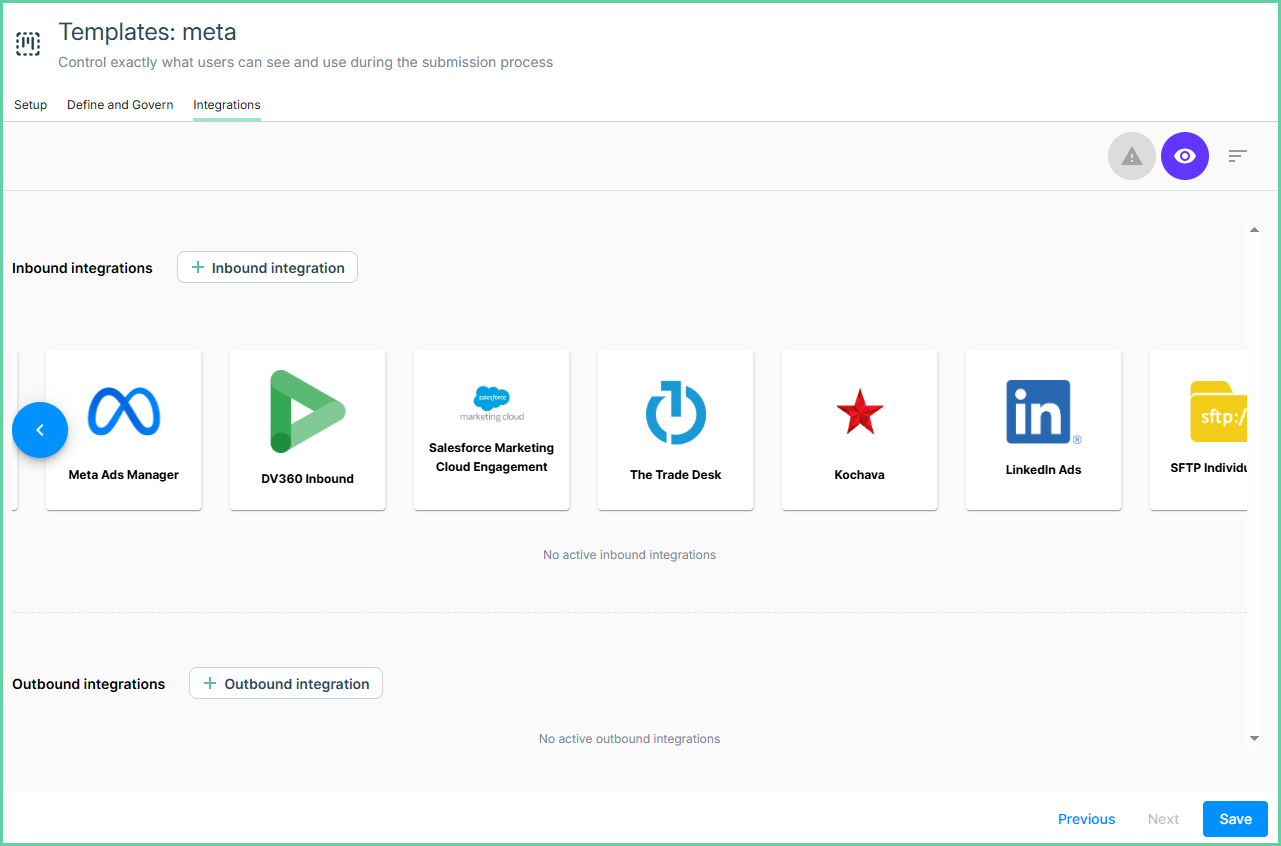
Task: Click the scrollbar down arrow
Action: tap(1254, 738)
